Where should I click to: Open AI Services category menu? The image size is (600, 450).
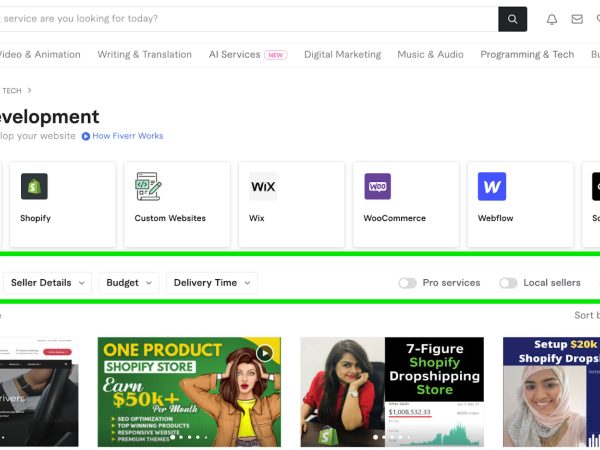coord(234,55)
